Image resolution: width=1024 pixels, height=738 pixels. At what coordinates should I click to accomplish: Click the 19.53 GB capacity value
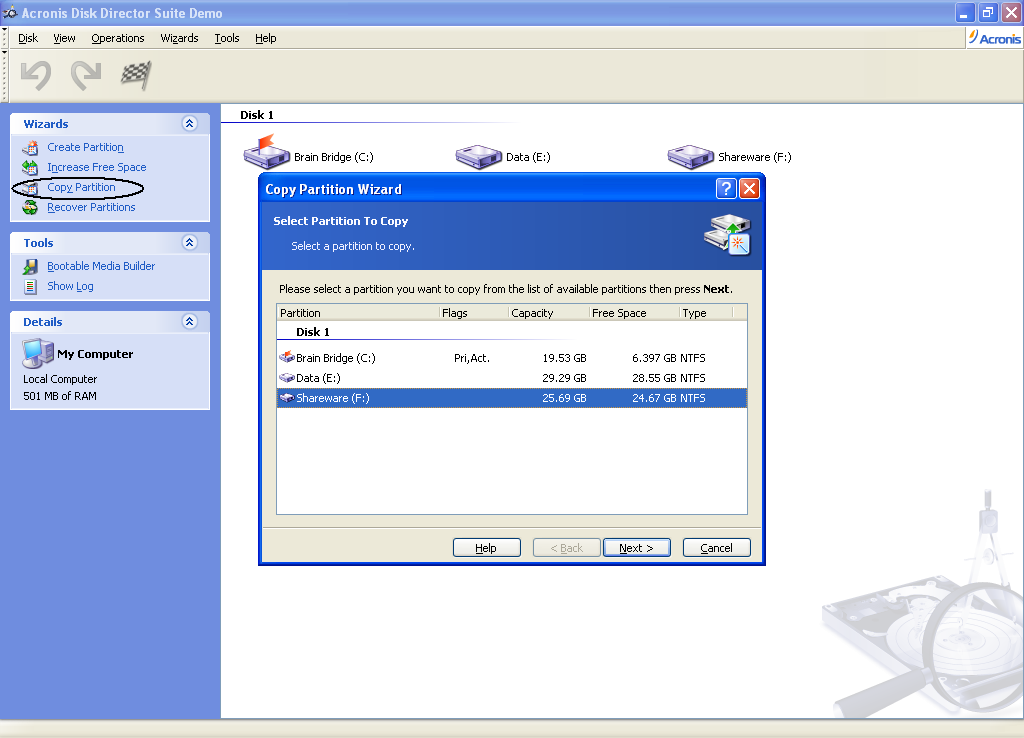(x=564, y=358)
